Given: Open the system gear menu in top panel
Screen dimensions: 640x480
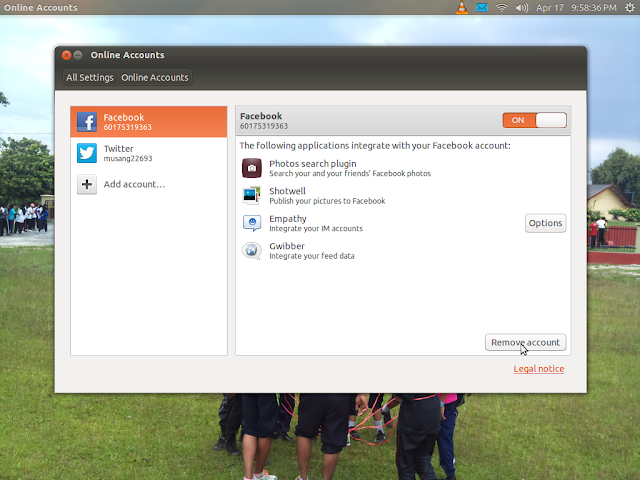Looking at the screenshot, I should tap(630, 7).
